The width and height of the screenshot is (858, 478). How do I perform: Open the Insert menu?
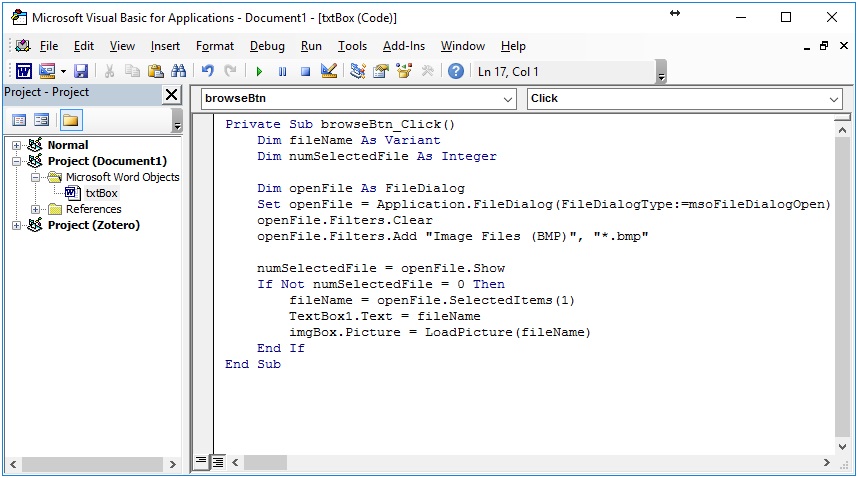click(165, 46)
